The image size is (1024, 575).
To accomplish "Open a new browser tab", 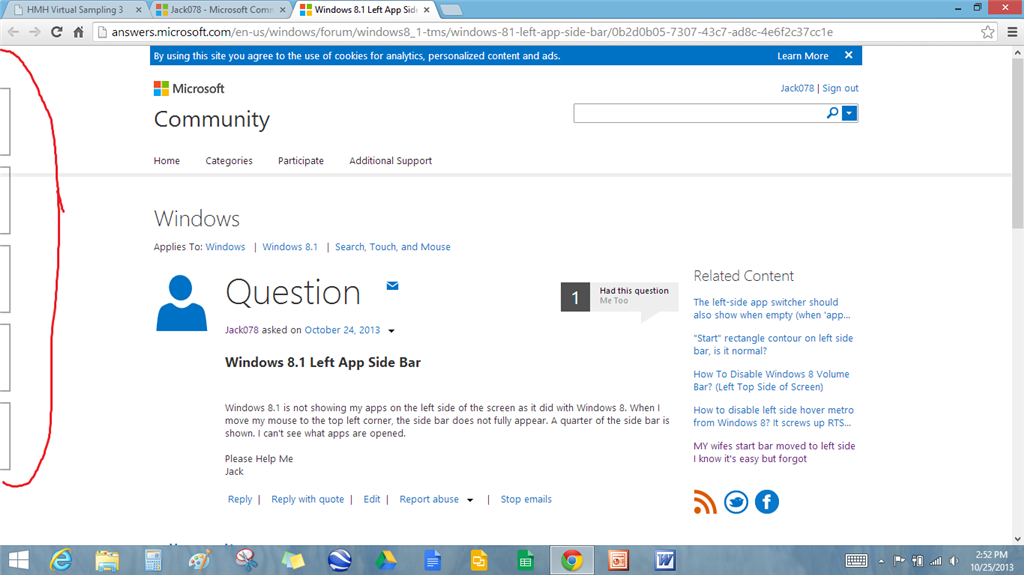I will (x=451, y=10).
